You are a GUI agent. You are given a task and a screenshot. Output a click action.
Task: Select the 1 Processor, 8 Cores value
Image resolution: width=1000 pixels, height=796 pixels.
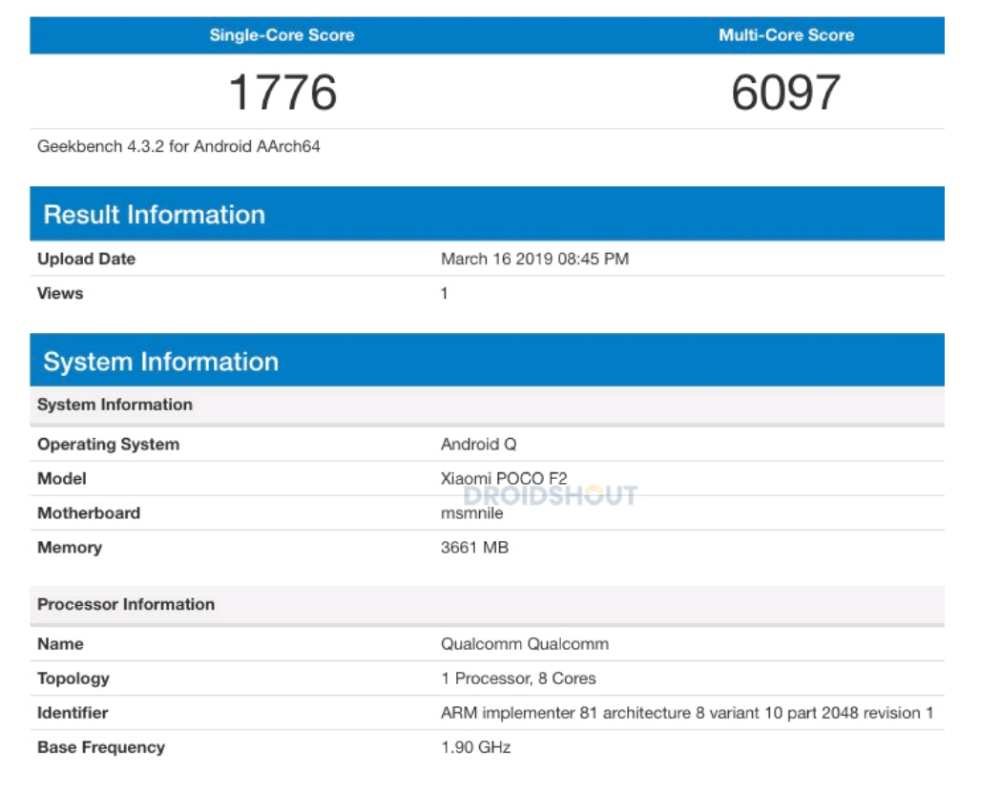pyautogui.click(x=518, y=679)
